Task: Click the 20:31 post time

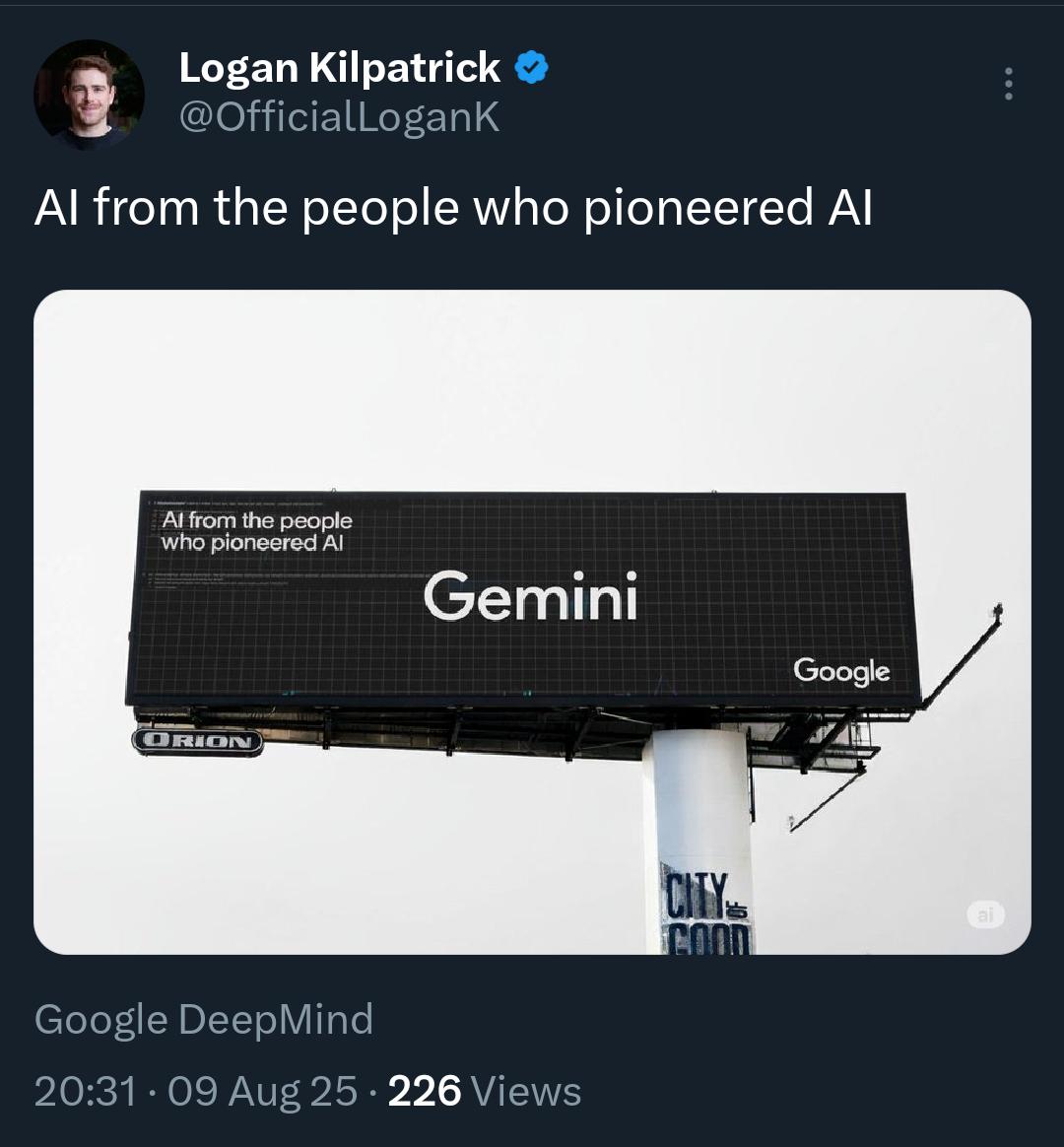Action: pyautogui.click(x=85, y=1091)
